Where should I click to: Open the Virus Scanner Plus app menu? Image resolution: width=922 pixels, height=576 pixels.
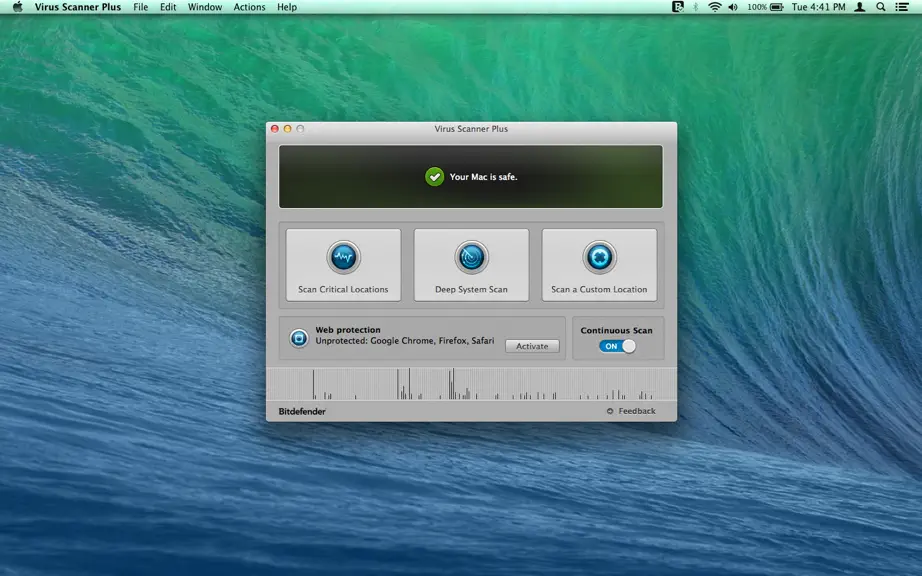tap(78, 7)
